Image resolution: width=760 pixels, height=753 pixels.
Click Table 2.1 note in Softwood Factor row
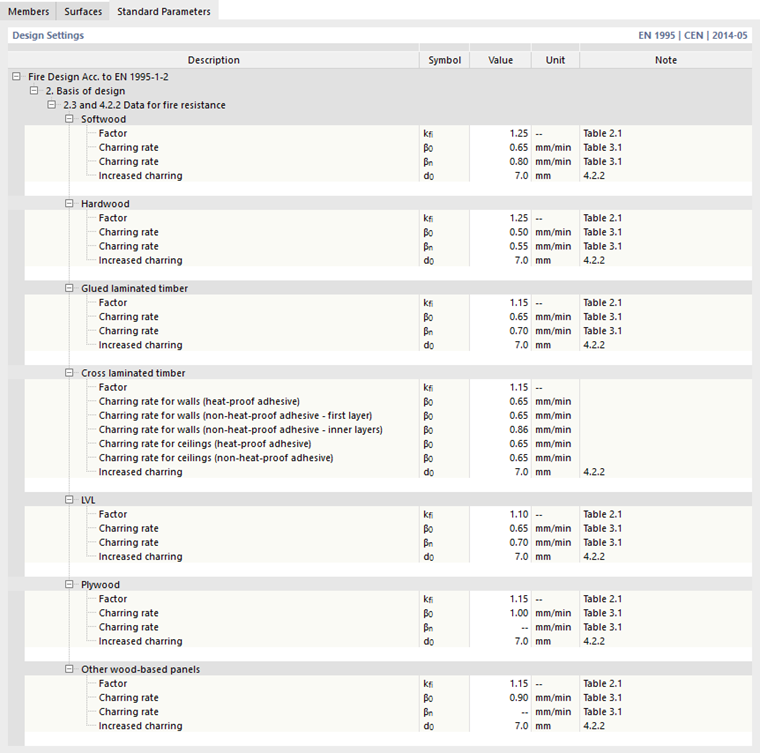click(x=602, y=133)
